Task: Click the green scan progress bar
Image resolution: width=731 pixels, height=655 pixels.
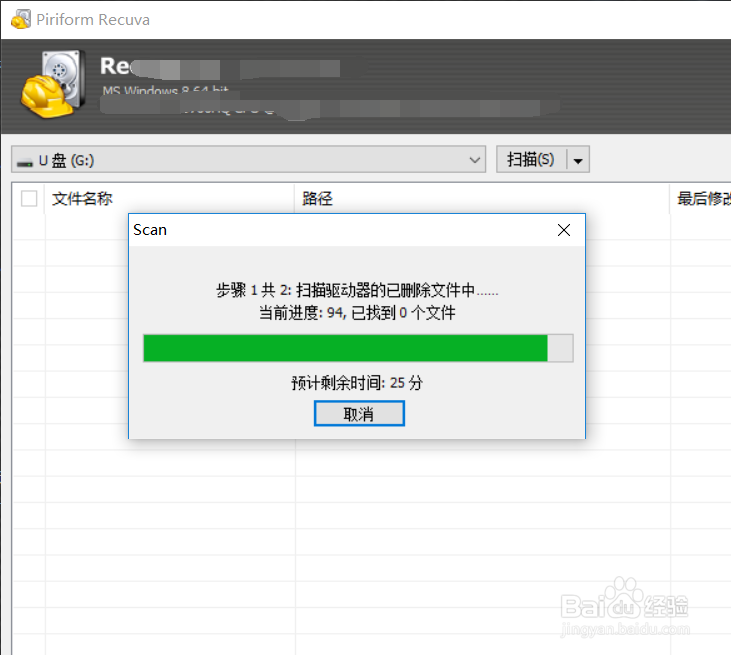Action: 358,348
